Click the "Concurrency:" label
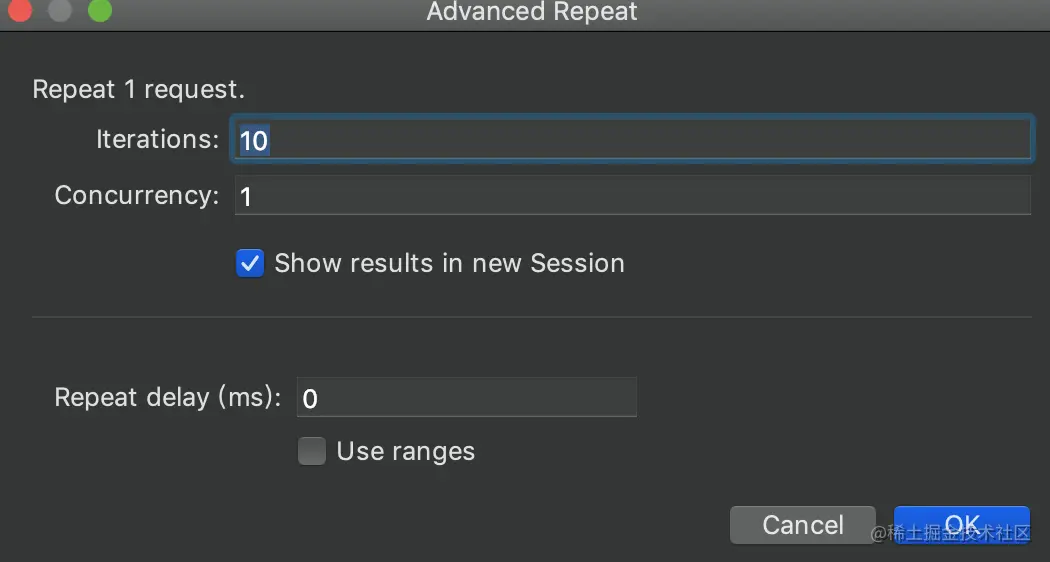 coord(137,195)
